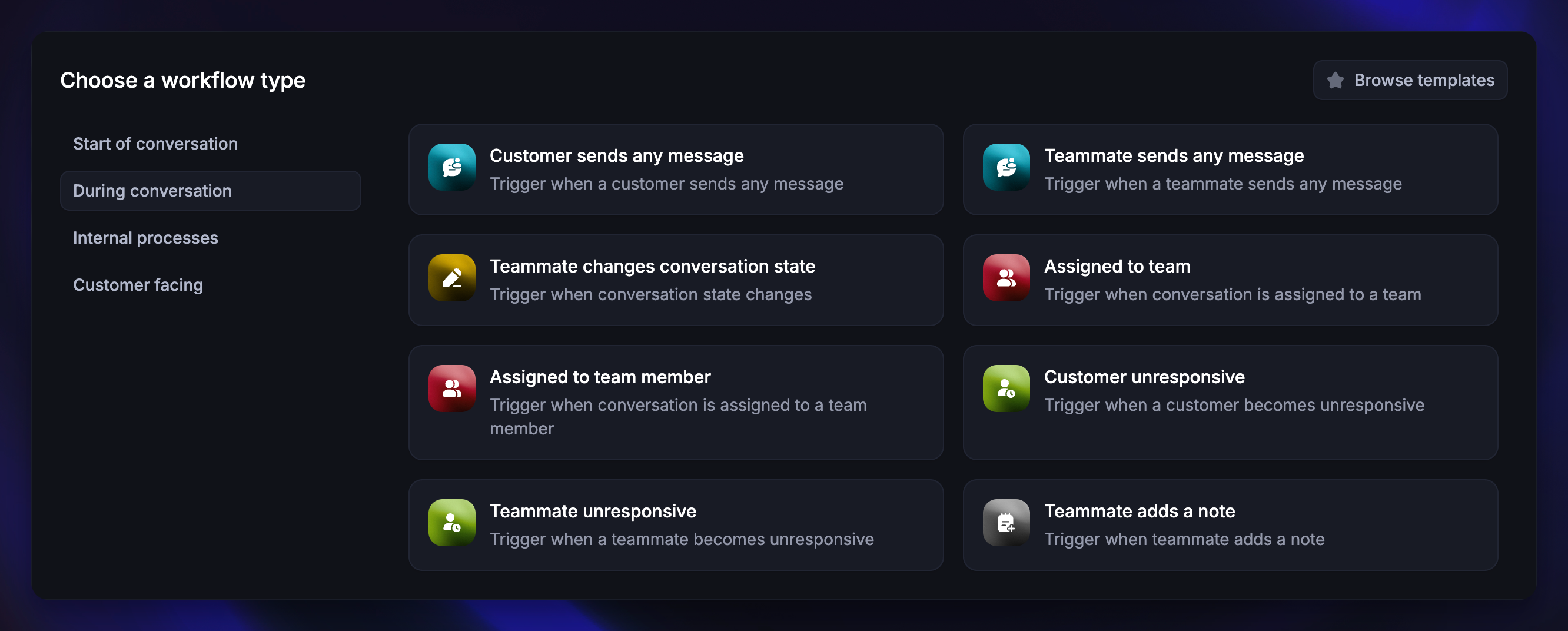Click 'Trigger when a teammate becomes unresponsive' description
The image size is (1568, 631).
click(x=681, y=539)
